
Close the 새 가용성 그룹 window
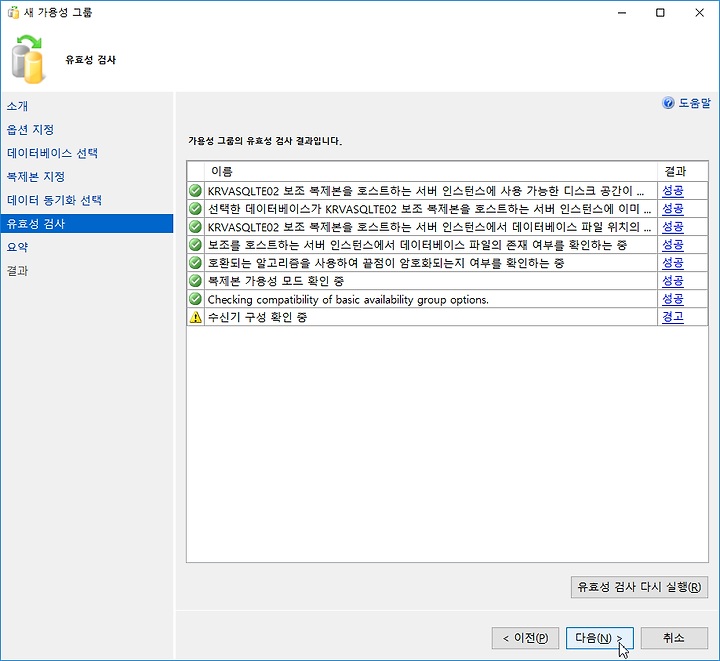pyautogui.click(x=699, y=12)
